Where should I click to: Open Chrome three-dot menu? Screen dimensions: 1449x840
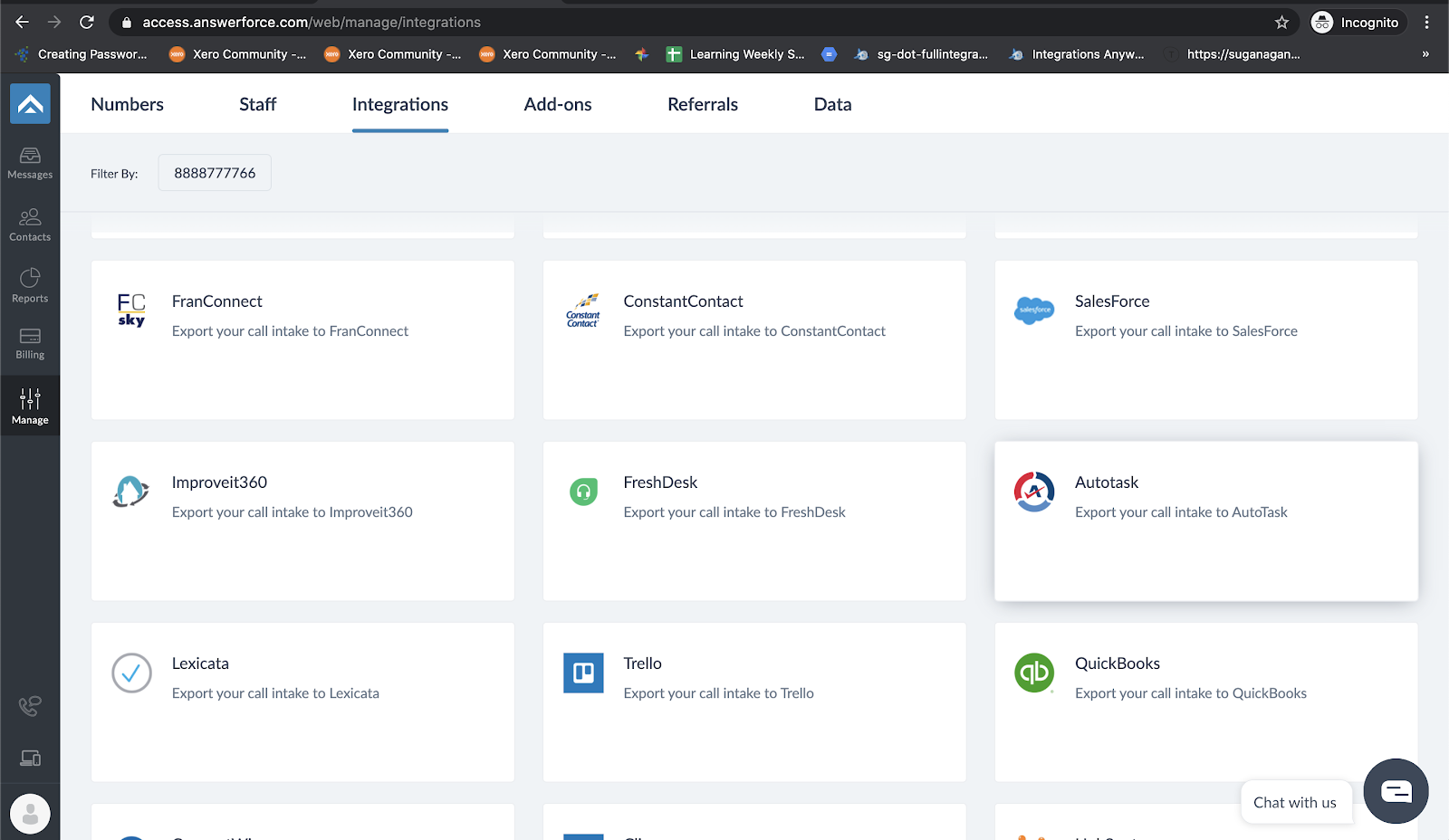1427,23
